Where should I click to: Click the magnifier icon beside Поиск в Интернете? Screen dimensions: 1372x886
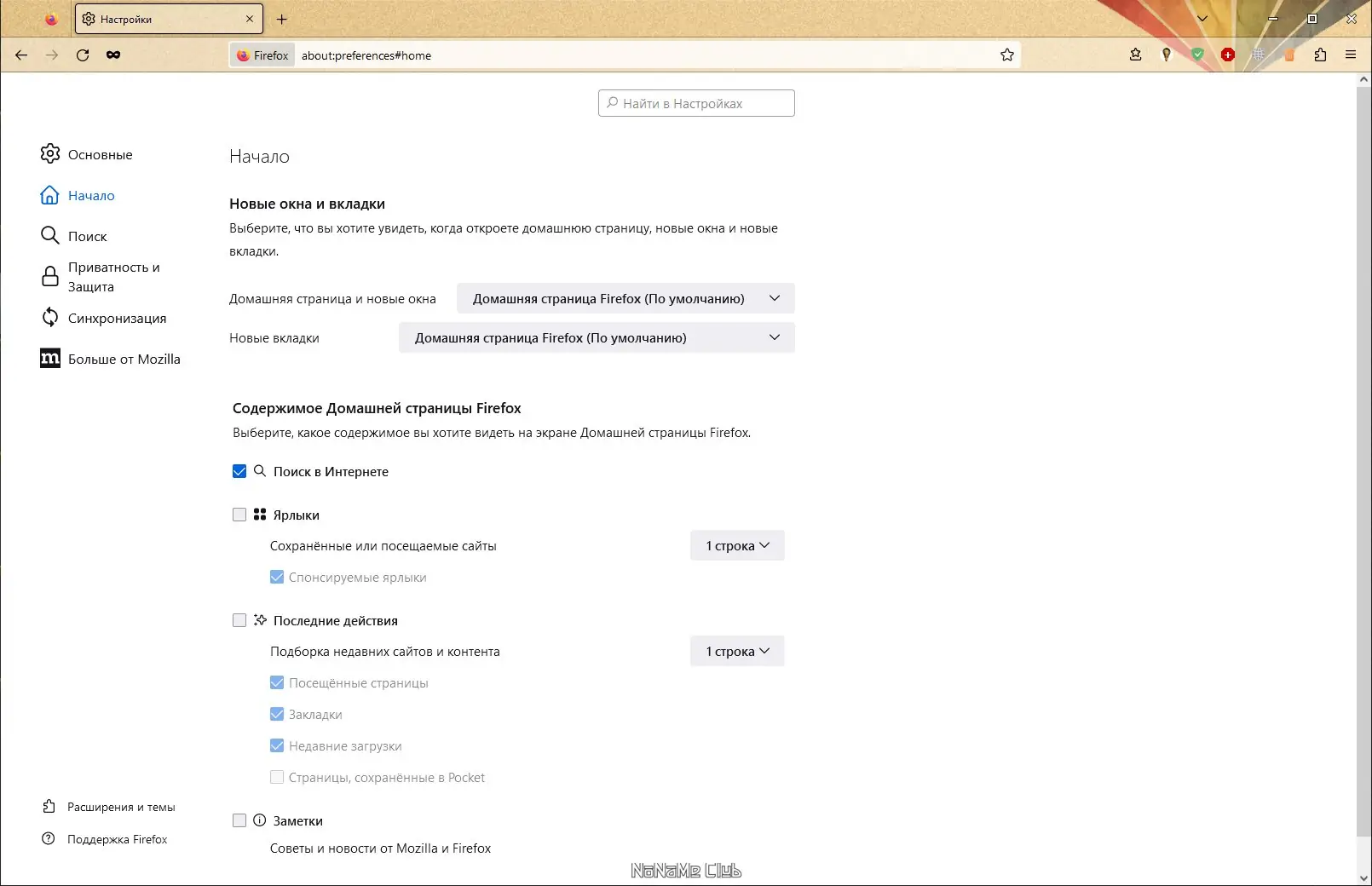pyautogui.click(x=260, y=471)
